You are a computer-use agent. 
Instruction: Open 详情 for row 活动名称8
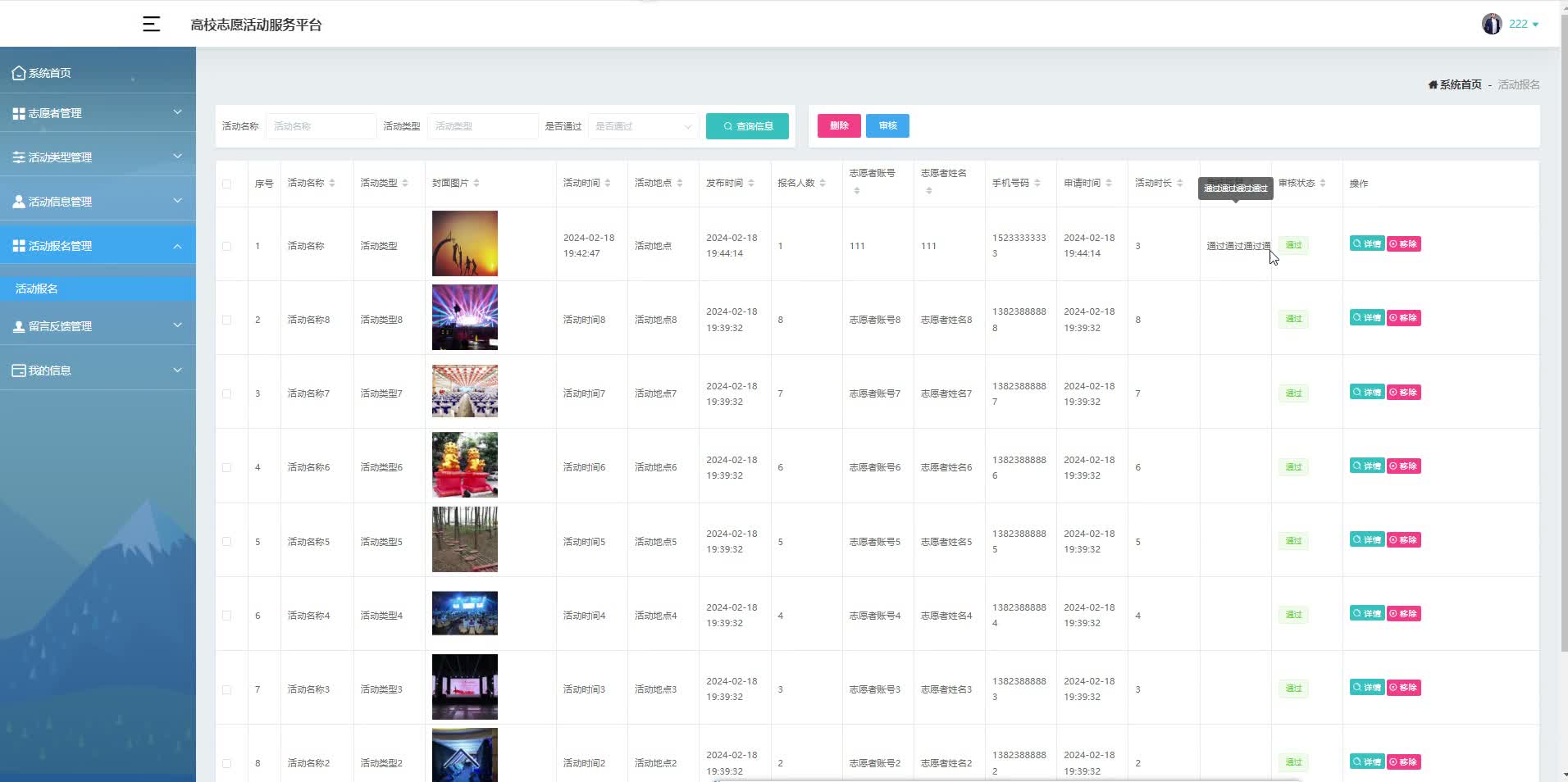point(1367,318)
